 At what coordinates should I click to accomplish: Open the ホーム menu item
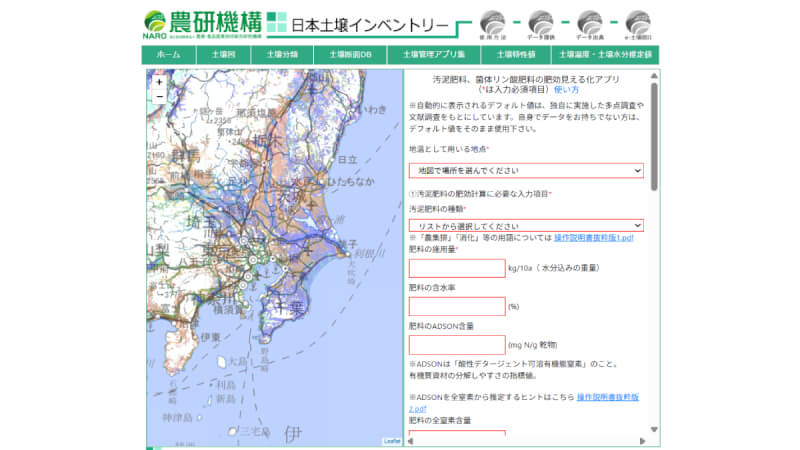(x=169, y=55)
